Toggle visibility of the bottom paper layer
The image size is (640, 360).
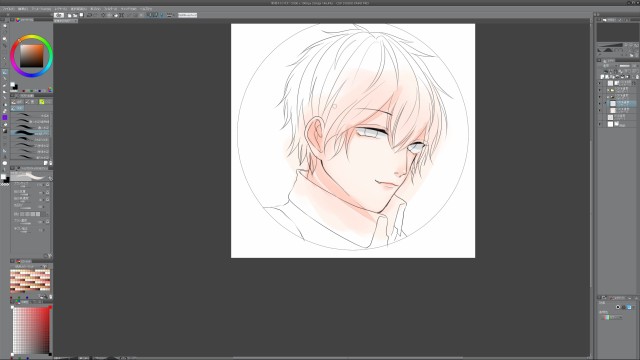pos(600,124)
